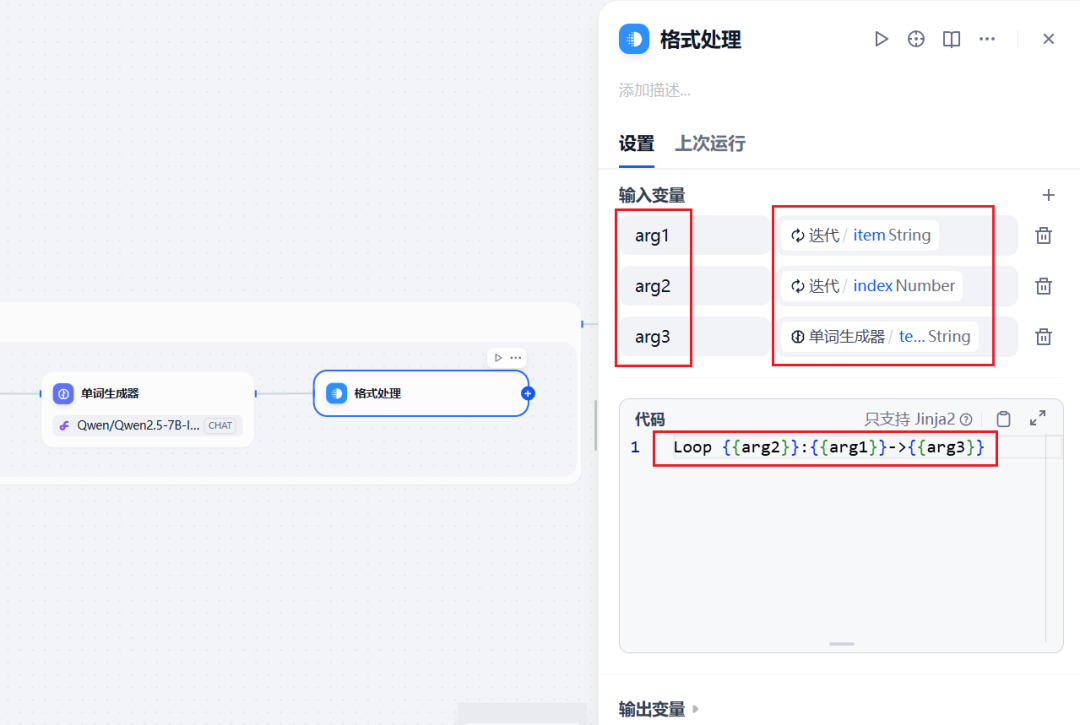Expand the 输出变量 section
Viewport: 1080px width, 725px height.
click(651, 708)
